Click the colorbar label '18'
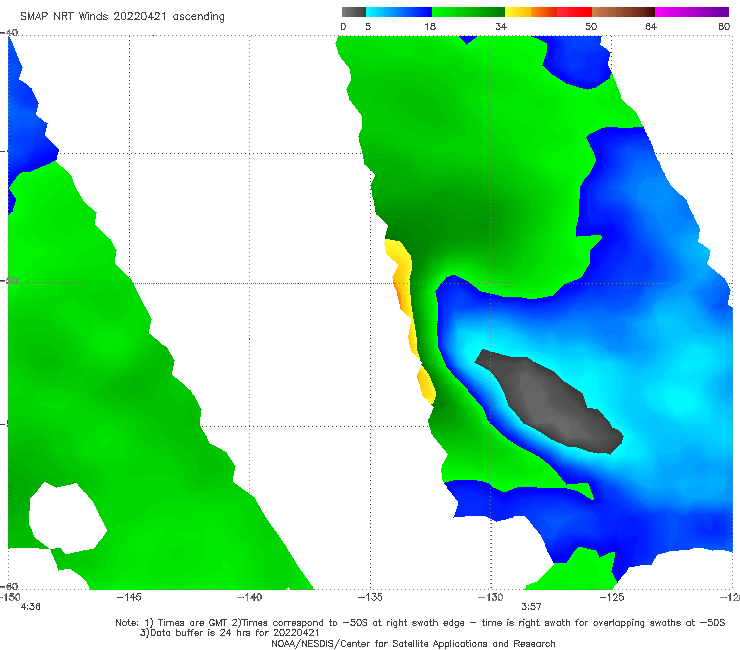This screenshot has width=740, height=650. tap(430, 27)
